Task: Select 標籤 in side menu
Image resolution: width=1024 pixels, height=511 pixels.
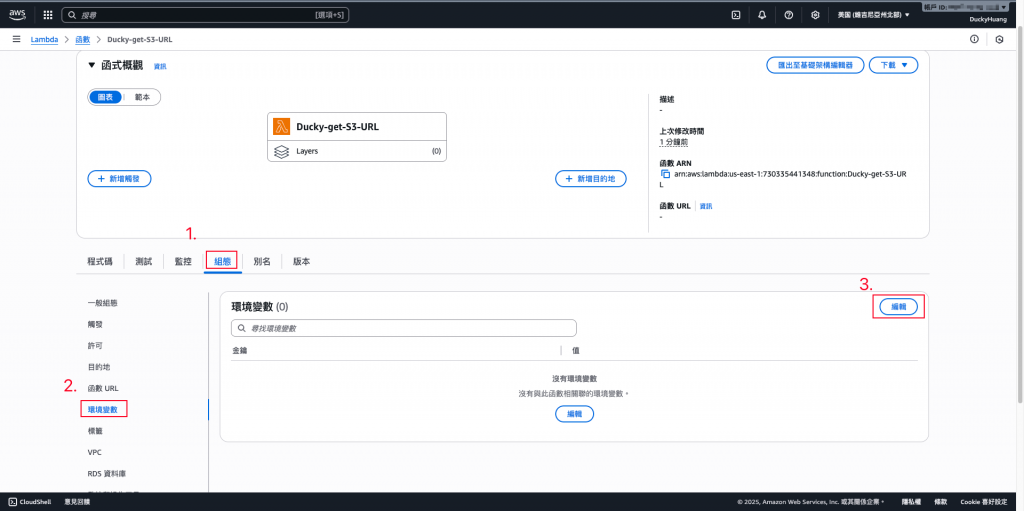Action: (95, 431)
